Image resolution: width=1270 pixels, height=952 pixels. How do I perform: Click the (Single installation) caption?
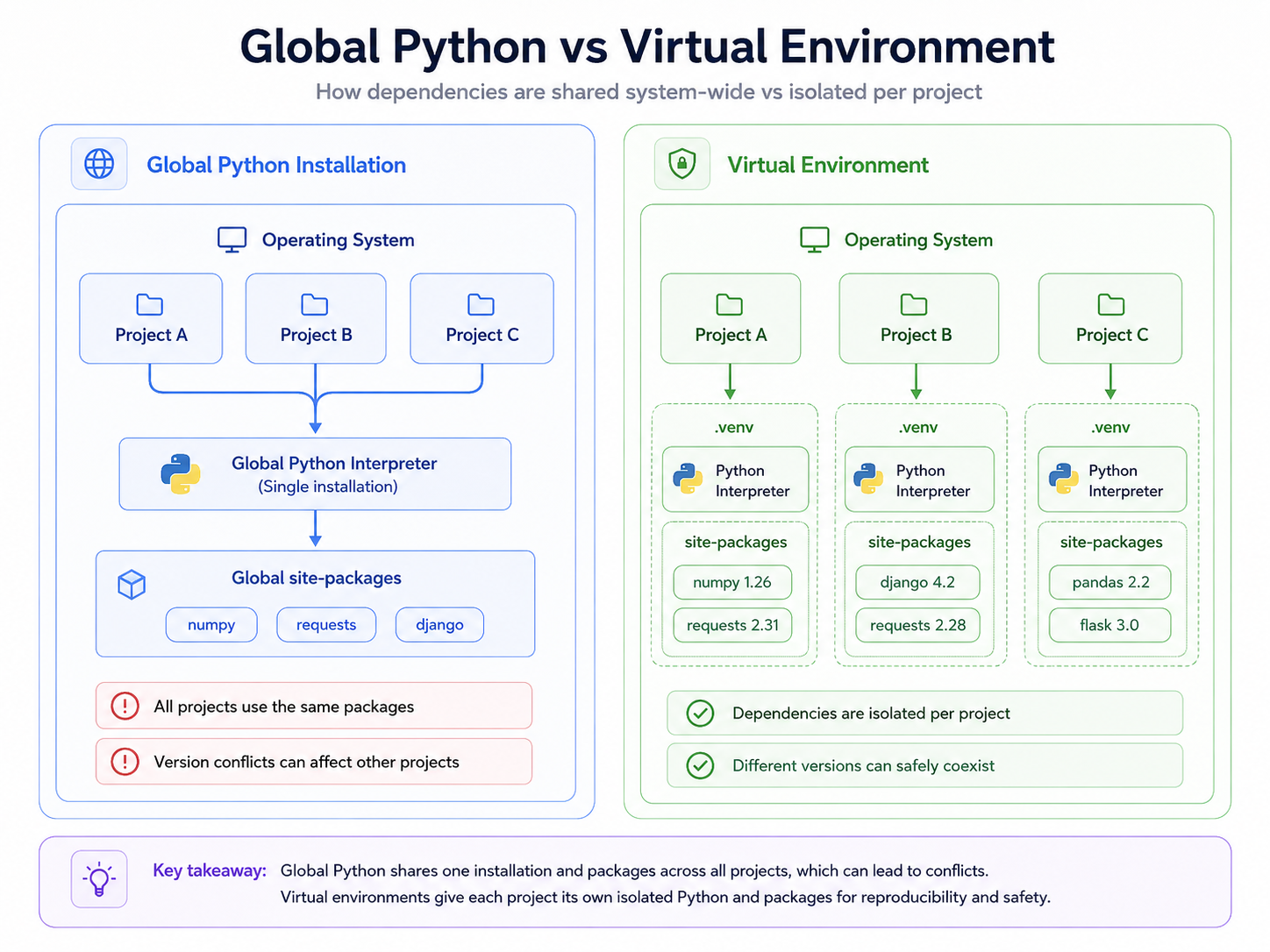(328, 487)
